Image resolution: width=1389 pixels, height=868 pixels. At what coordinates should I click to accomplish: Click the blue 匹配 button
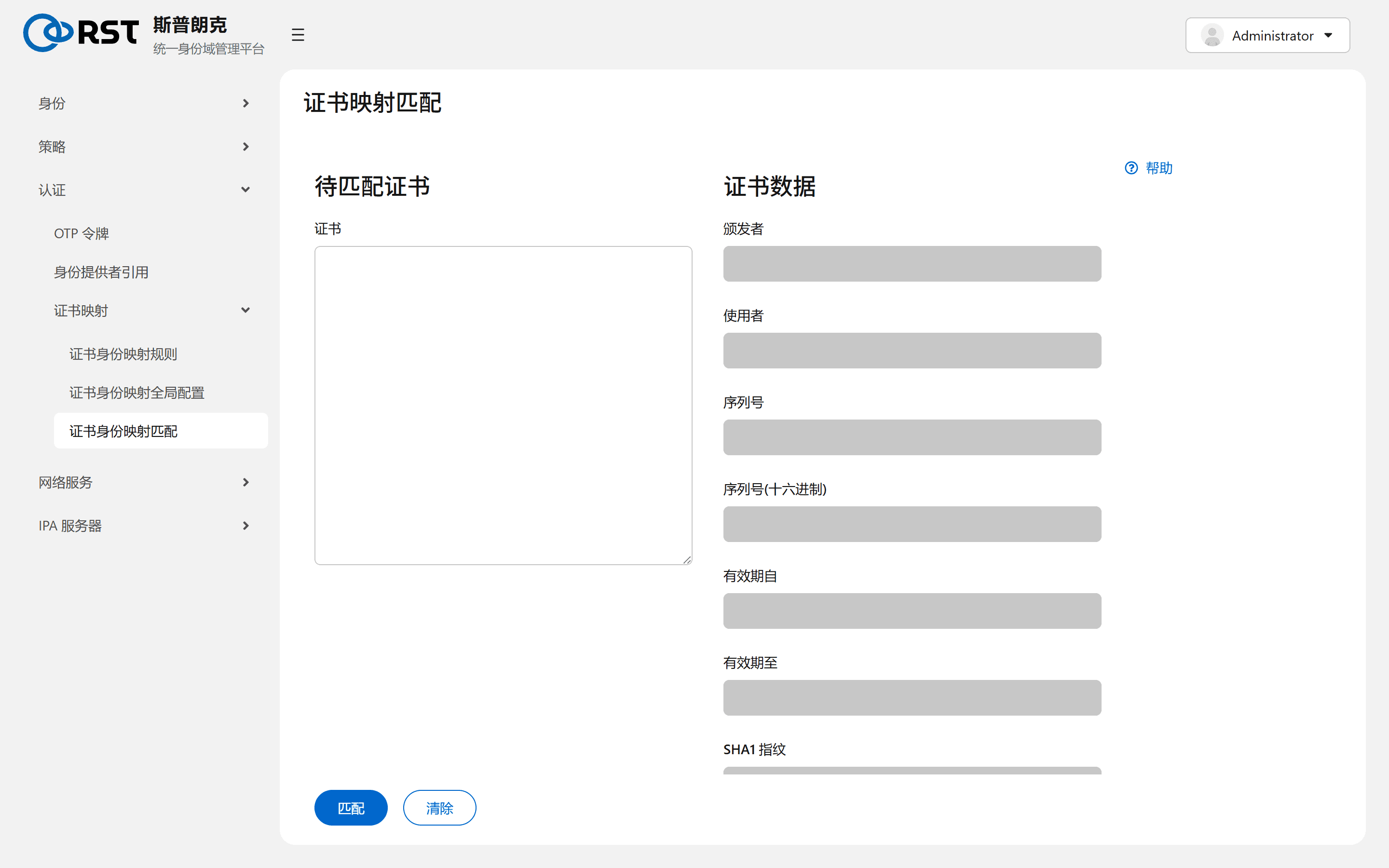[351, 808]
